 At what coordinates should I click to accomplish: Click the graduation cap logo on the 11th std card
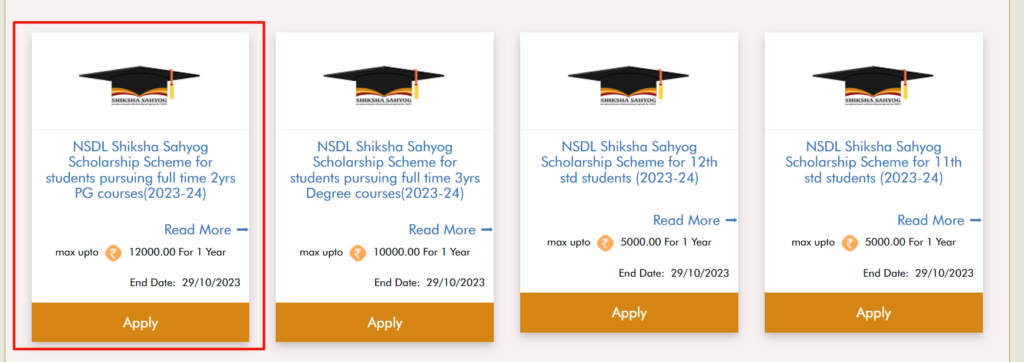pos(873,84)
